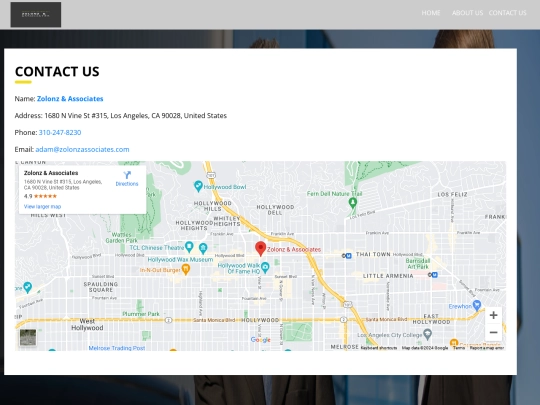
Task: Email adam@zolonzassociates.com
Action: coord(82,149)
